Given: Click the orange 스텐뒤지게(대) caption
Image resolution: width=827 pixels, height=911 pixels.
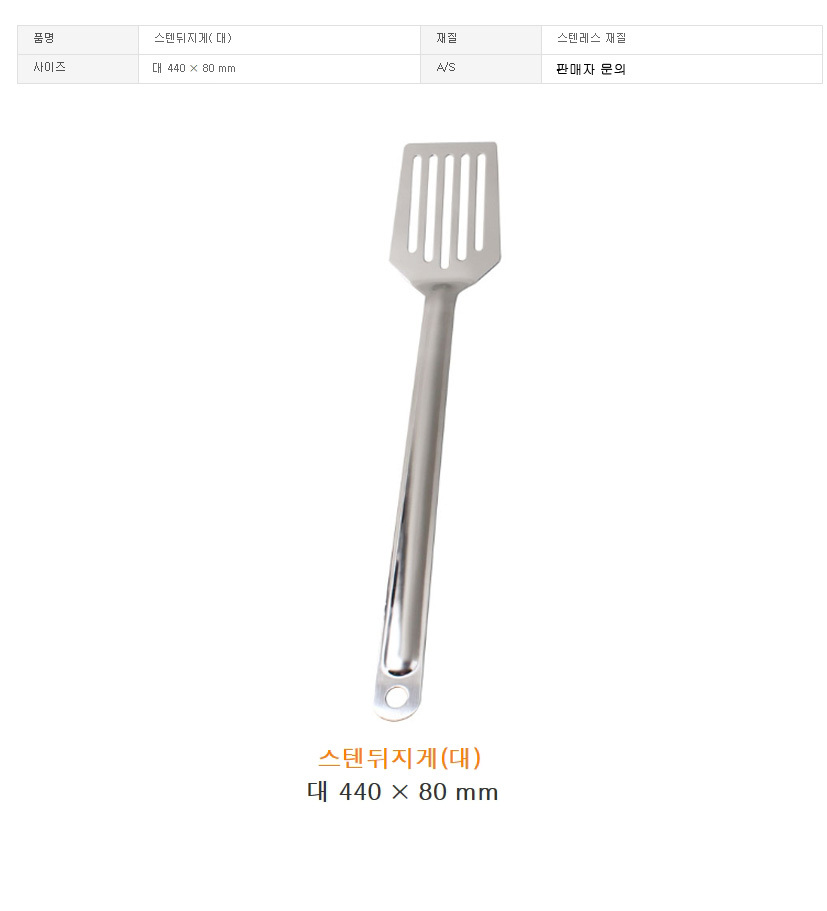Looking at the screenshot, I should [400, 757].
